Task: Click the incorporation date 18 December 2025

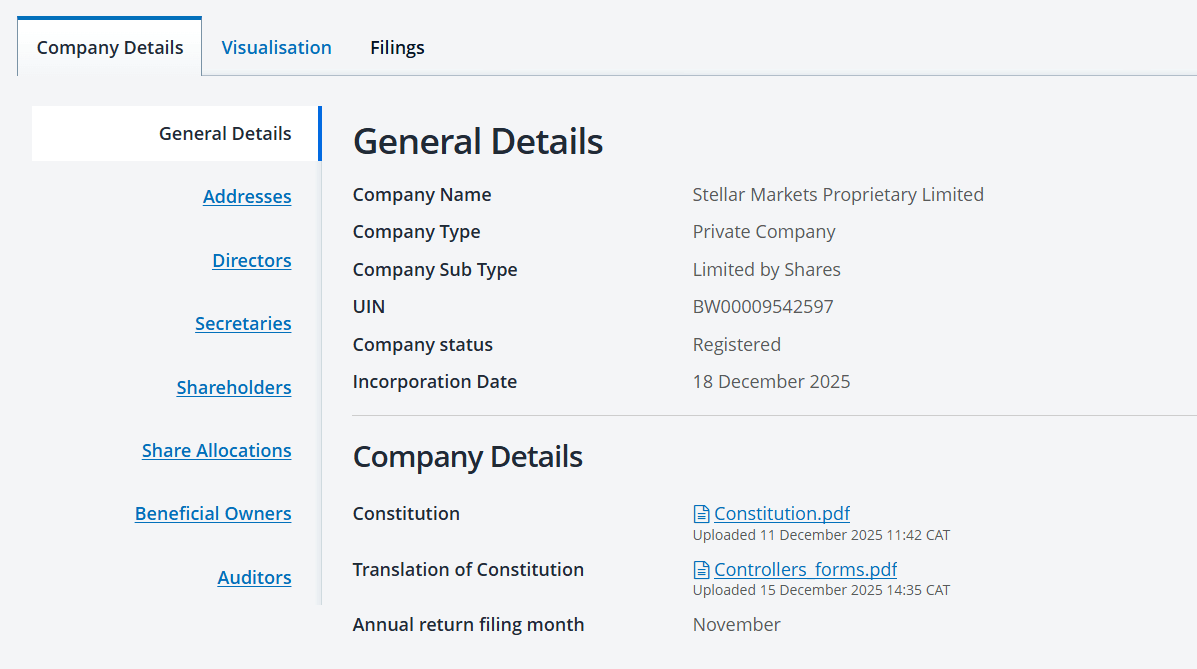Action: click(771, 382)
